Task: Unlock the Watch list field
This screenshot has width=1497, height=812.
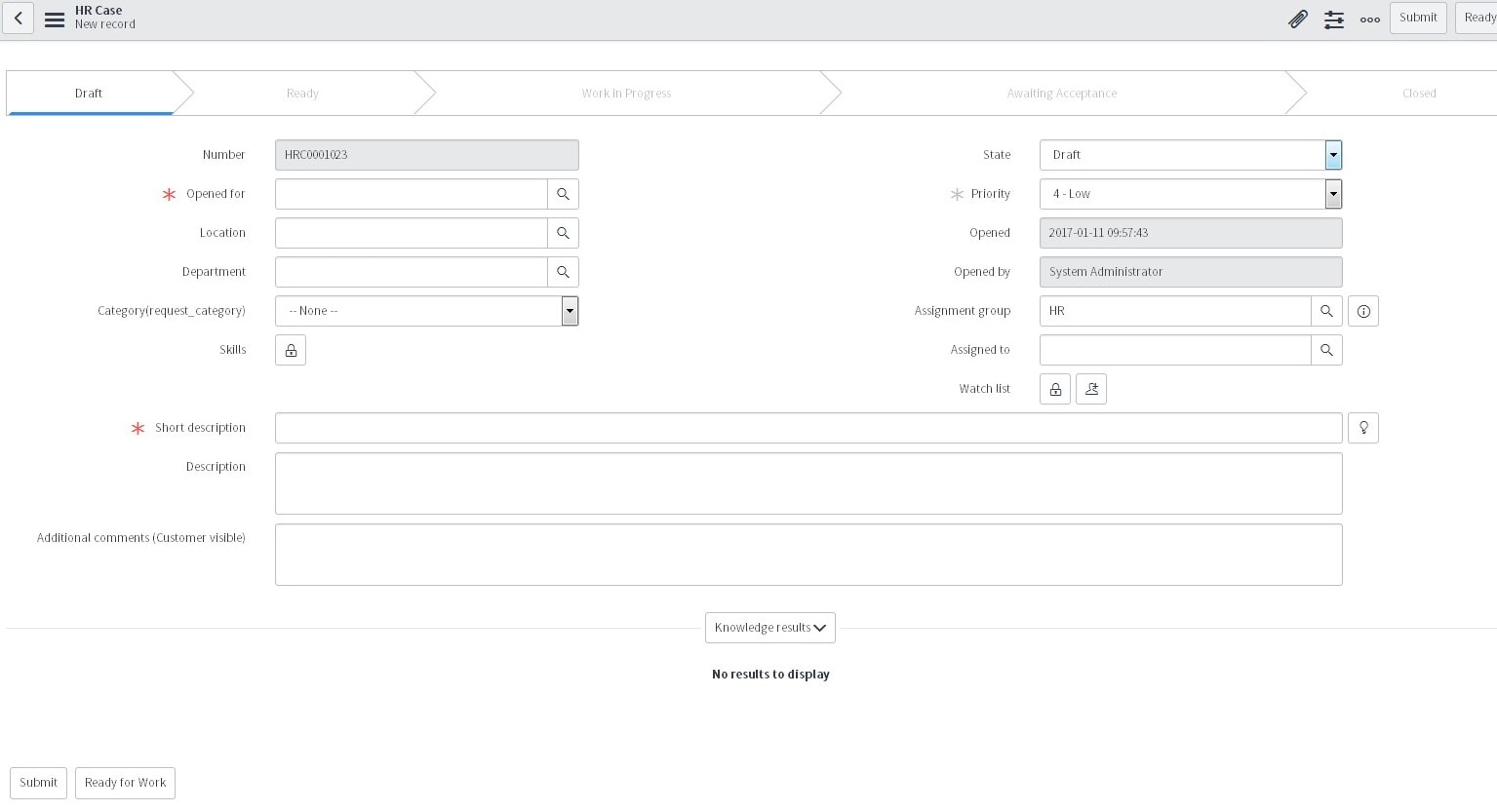Action: 1055,389
